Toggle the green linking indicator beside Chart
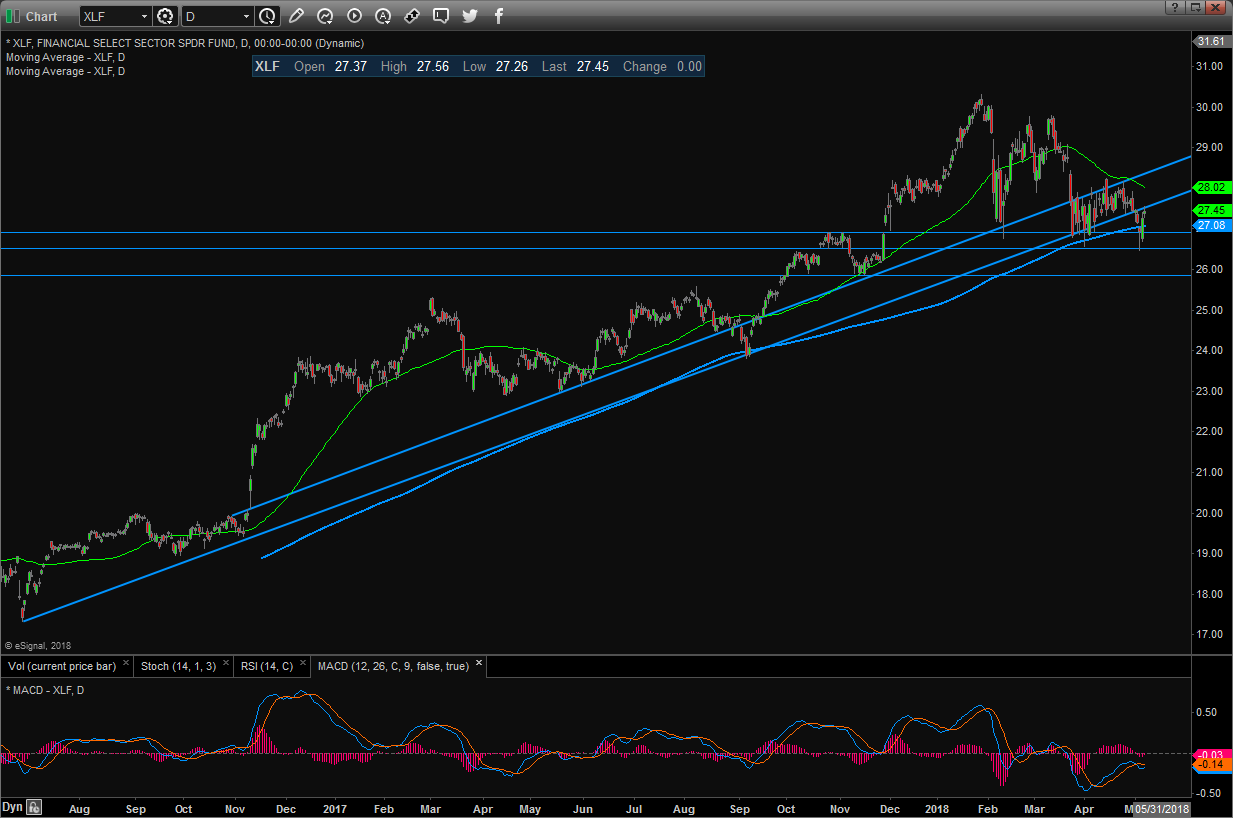 point(13,16)
